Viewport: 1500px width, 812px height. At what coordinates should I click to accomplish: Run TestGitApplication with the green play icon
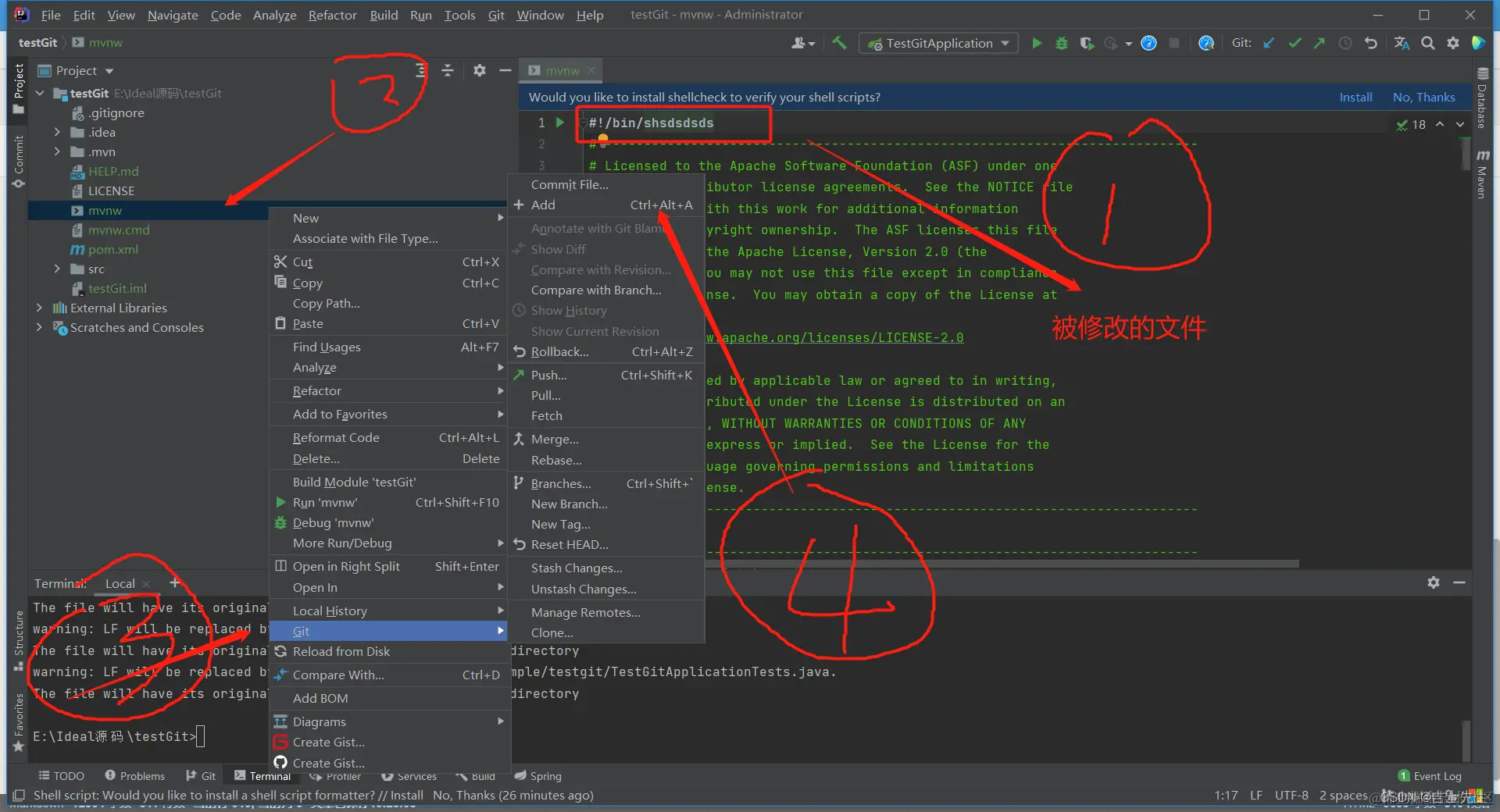[x=1037, y=43]
